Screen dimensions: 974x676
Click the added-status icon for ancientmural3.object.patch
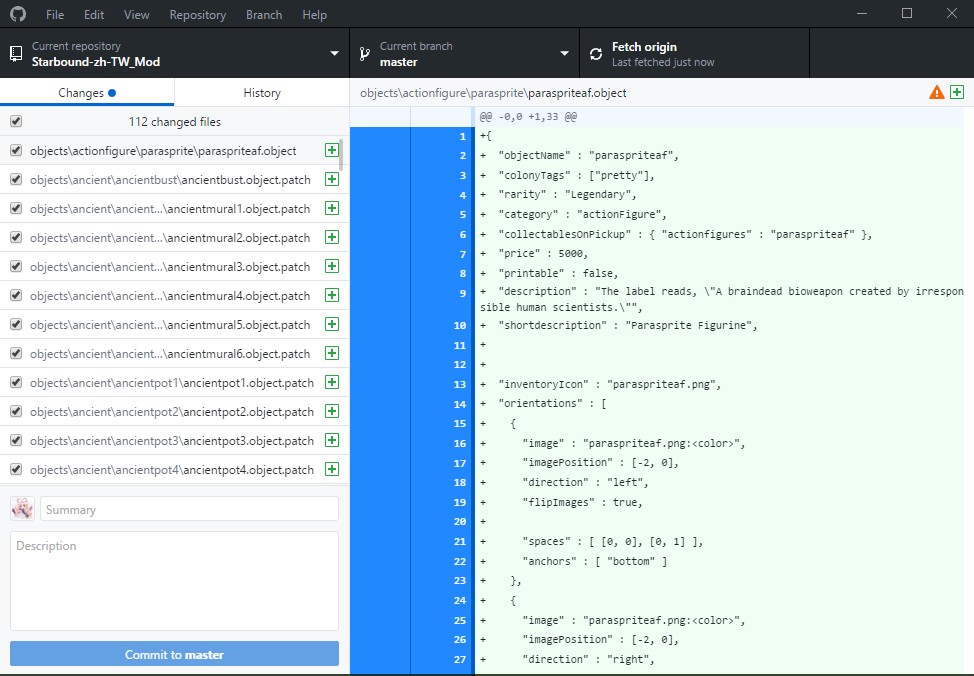[x=332, y=267]
